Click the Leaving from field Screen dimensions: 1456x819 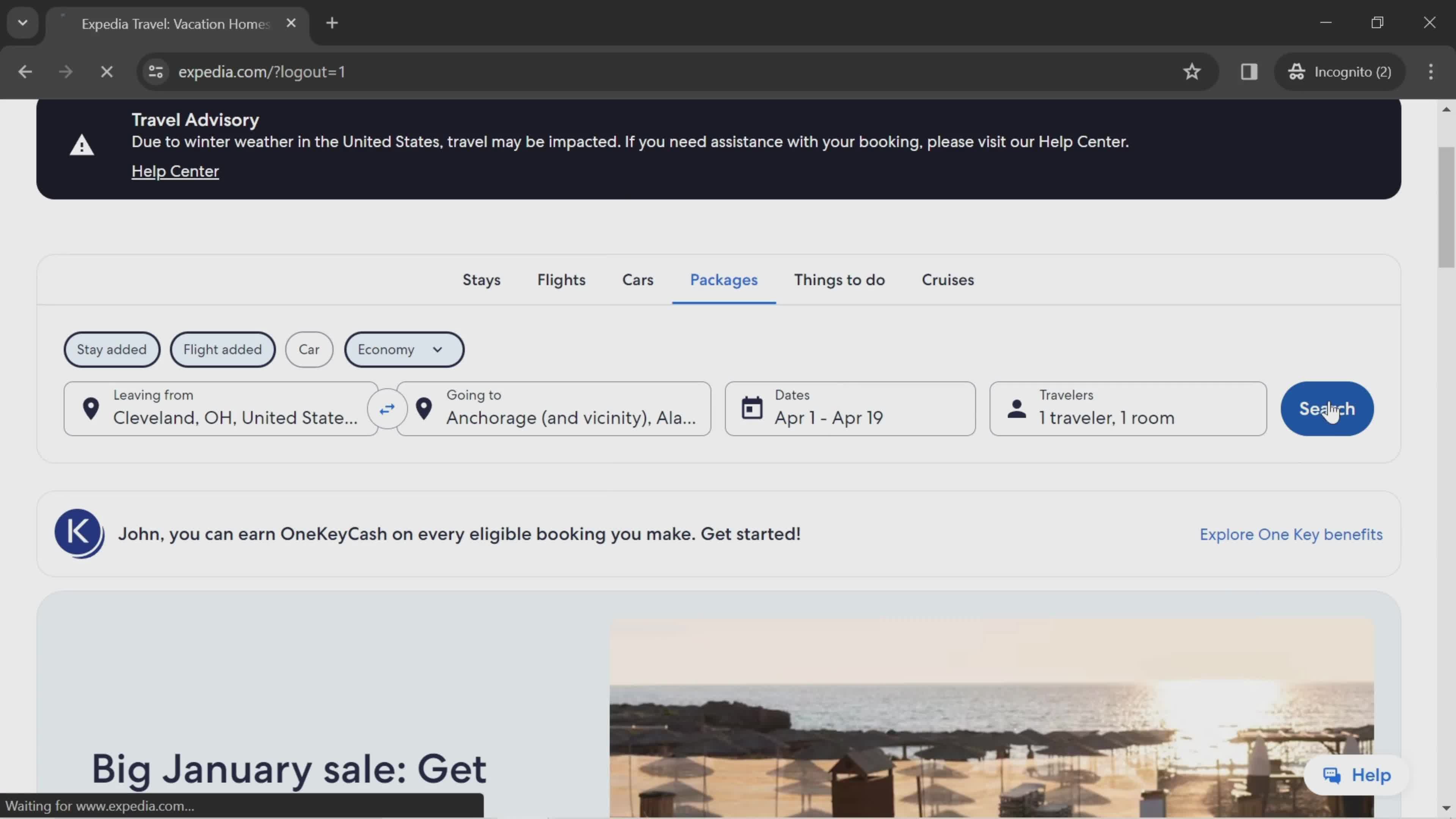coord(221,409)
